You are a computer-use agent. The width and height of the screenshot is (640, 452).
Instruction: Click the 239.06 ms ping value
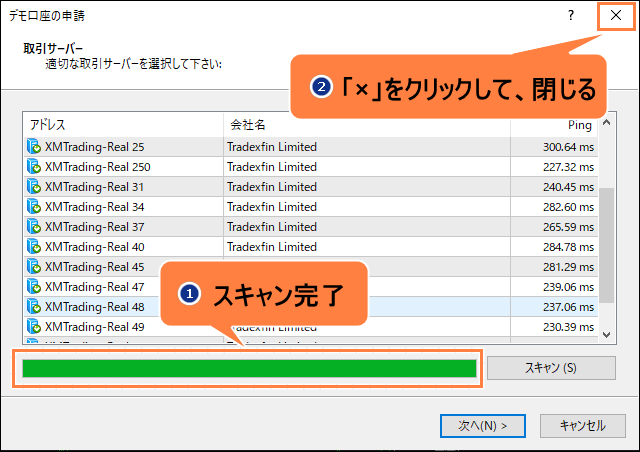568,287
